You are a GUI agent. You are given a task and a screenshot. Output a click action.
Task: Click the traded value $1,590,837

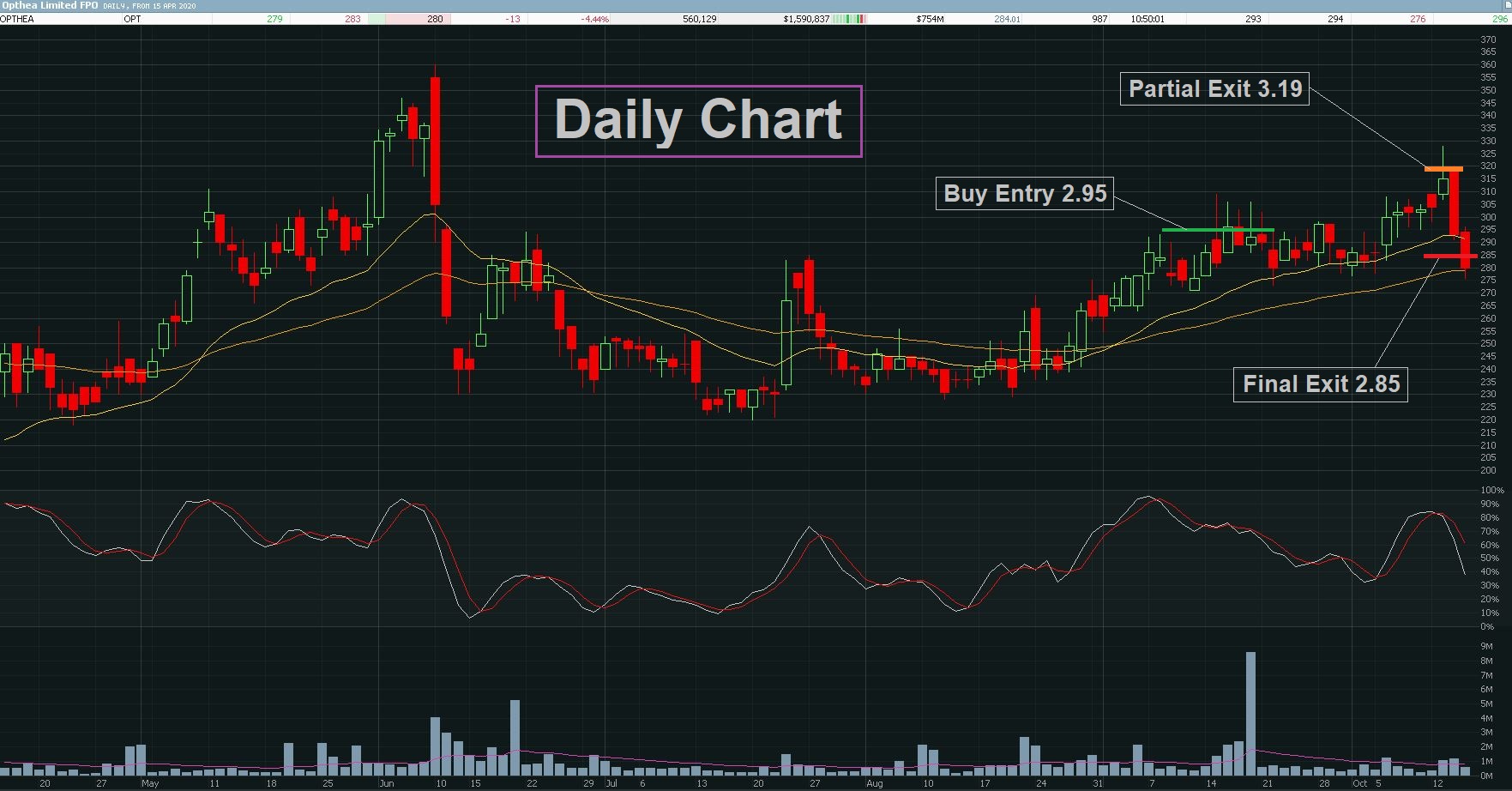coord(806,19)
